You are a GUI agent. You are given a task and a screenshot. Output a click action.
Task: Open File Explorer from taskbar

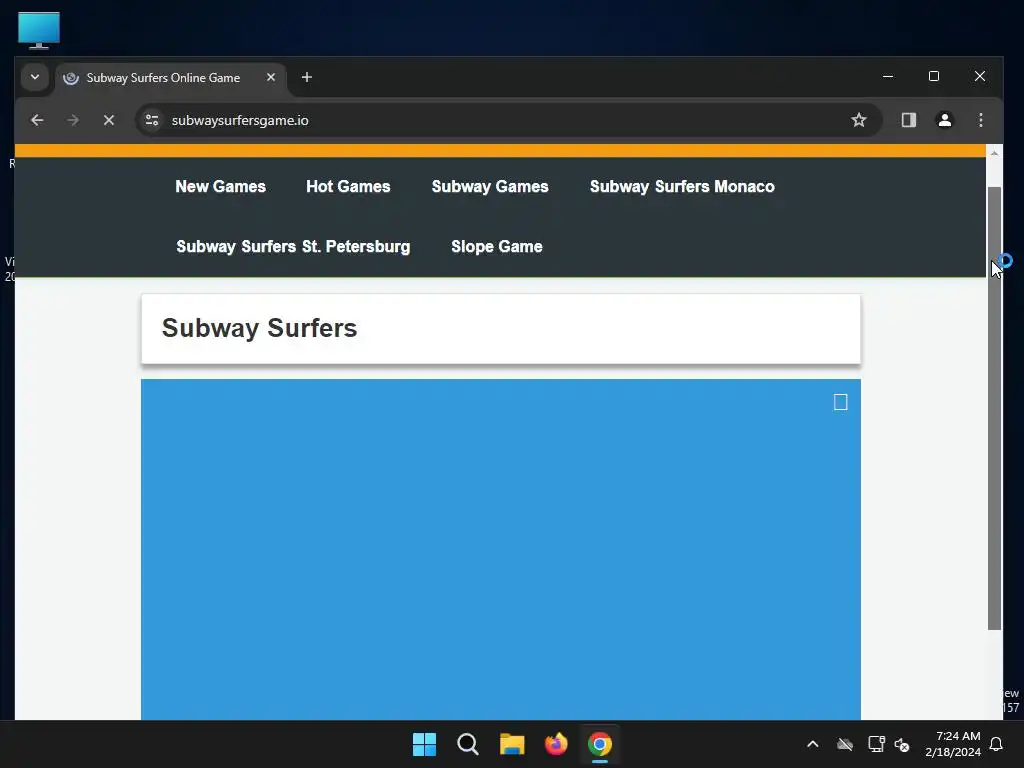pyautogui.click(x=512, y=744)
